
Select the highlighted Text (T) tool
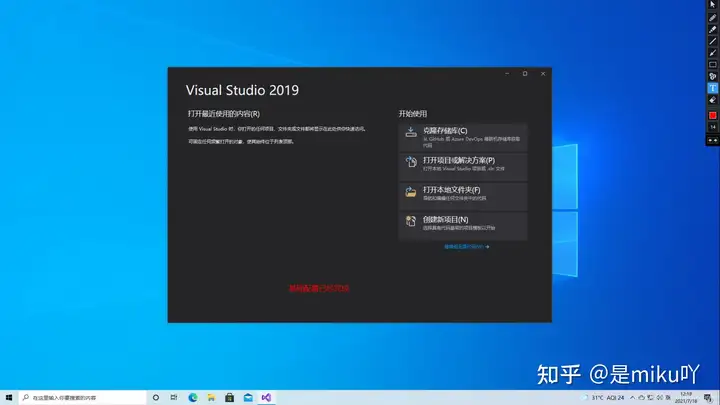point(712,88)
